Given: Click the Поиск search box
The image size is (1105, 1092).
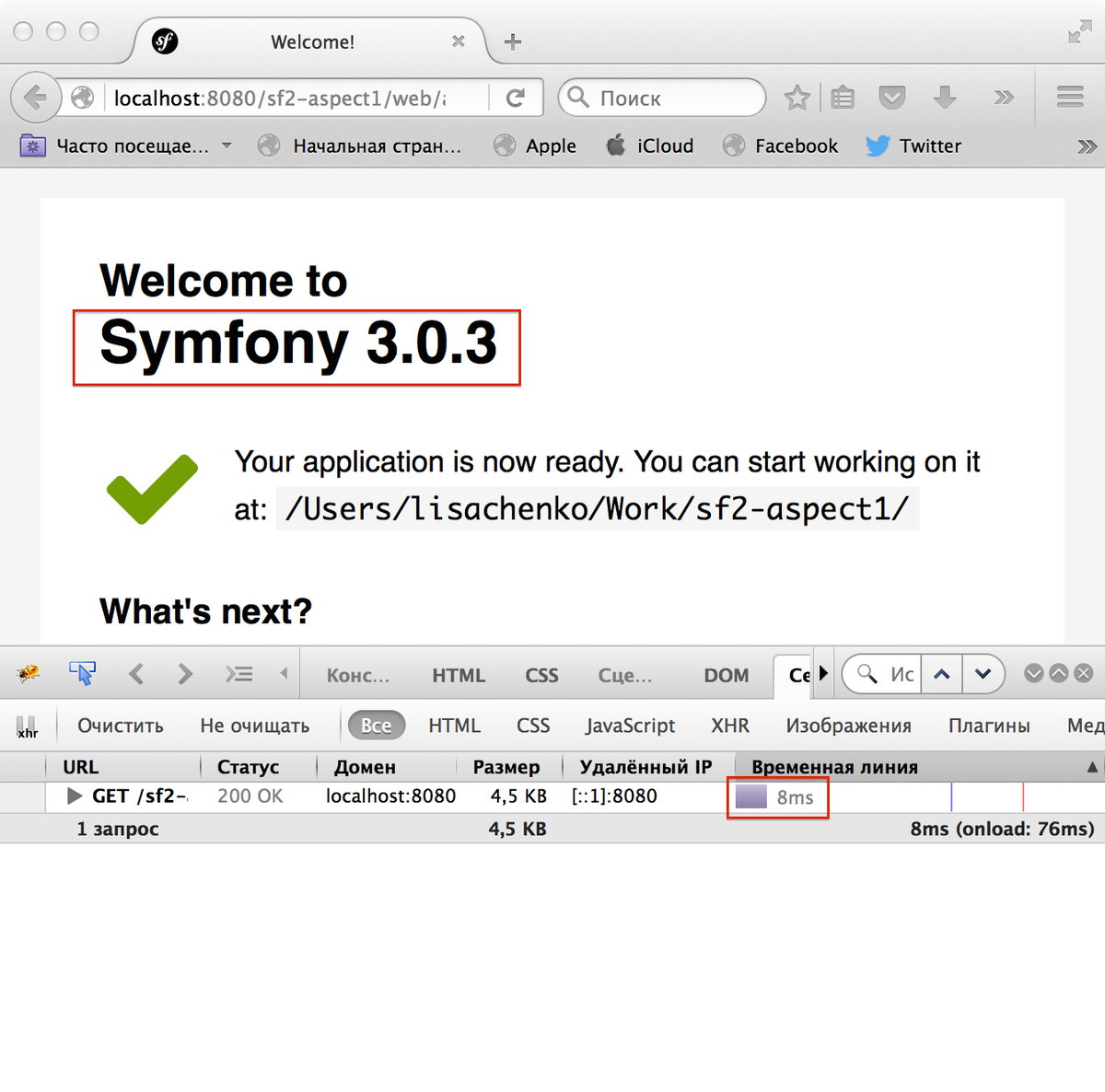Looking at the screenshot, I should [662, 98].
